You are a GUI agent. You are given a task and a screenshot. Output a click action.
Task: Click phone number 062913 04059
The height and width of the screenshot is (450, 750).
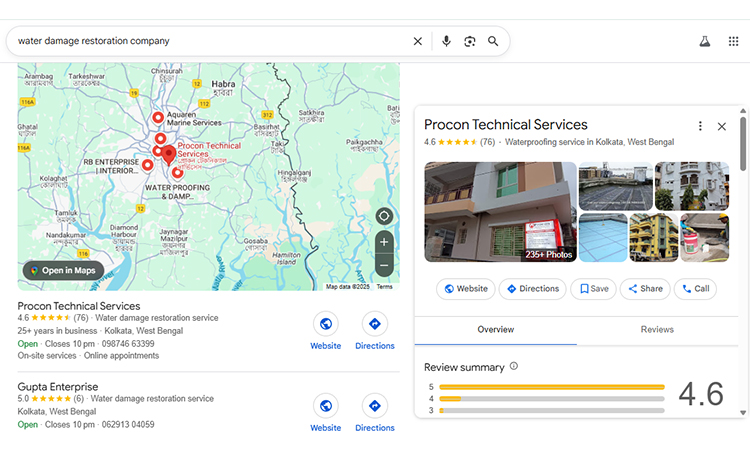pyautogui.click(x=128, y=425)
